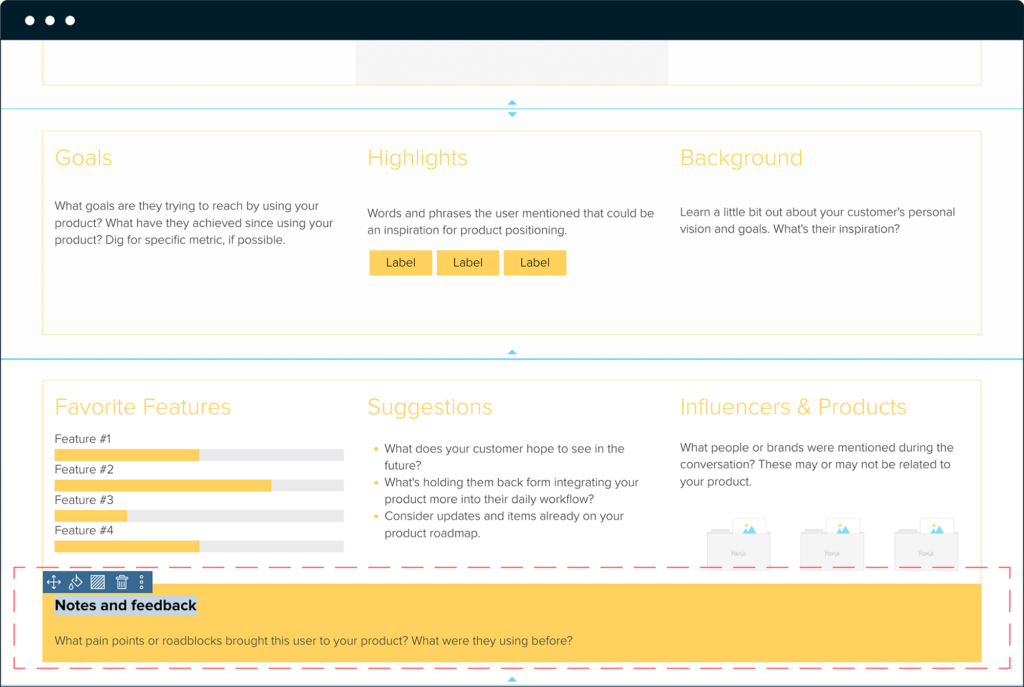Screen dimensions: 1024x687
Task: Click the up arrow on the bottom divider
Action: point(512,678)
